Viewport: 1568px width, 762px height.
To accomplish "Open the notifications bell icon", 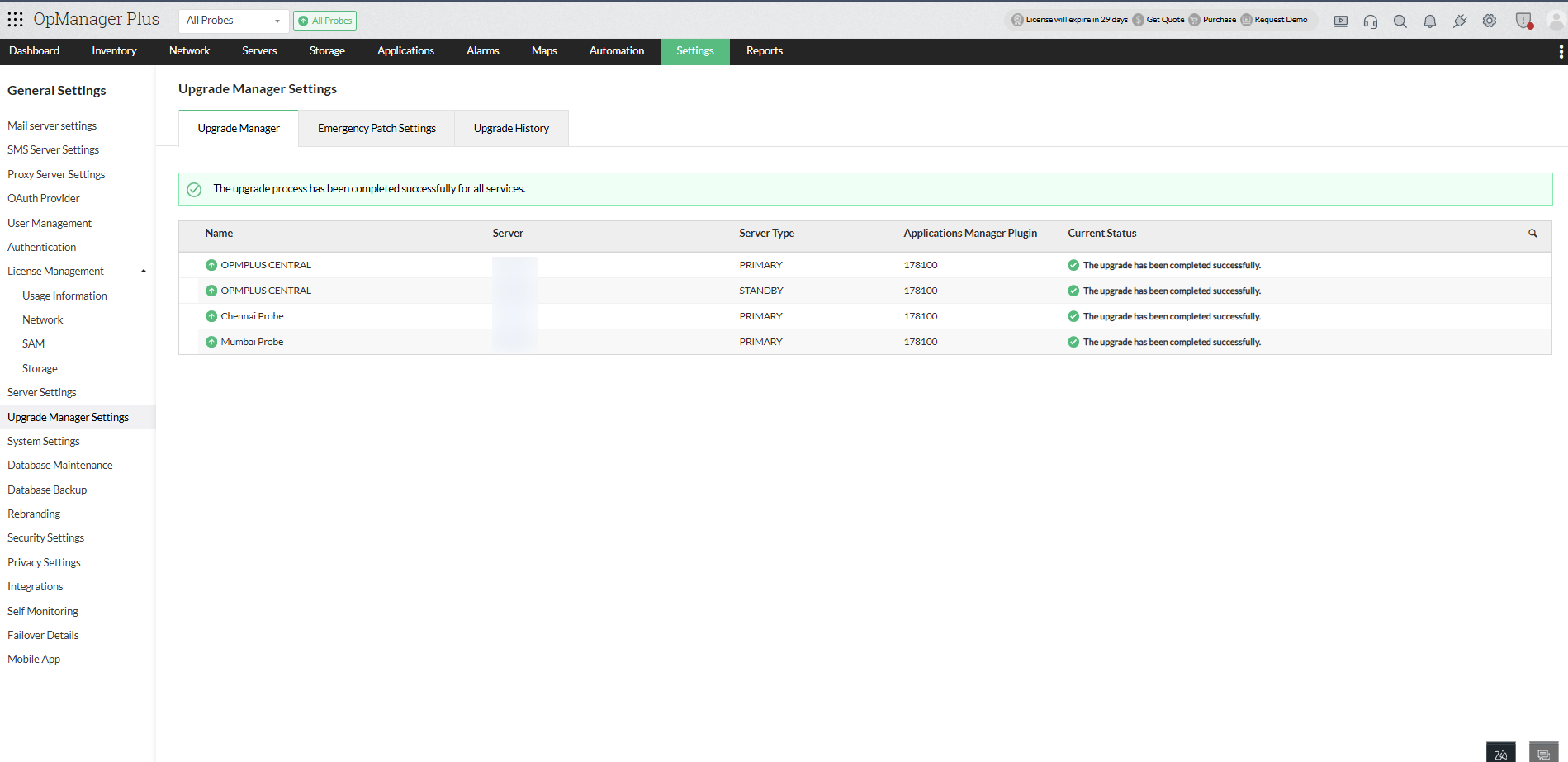I will click(1430, 21).
